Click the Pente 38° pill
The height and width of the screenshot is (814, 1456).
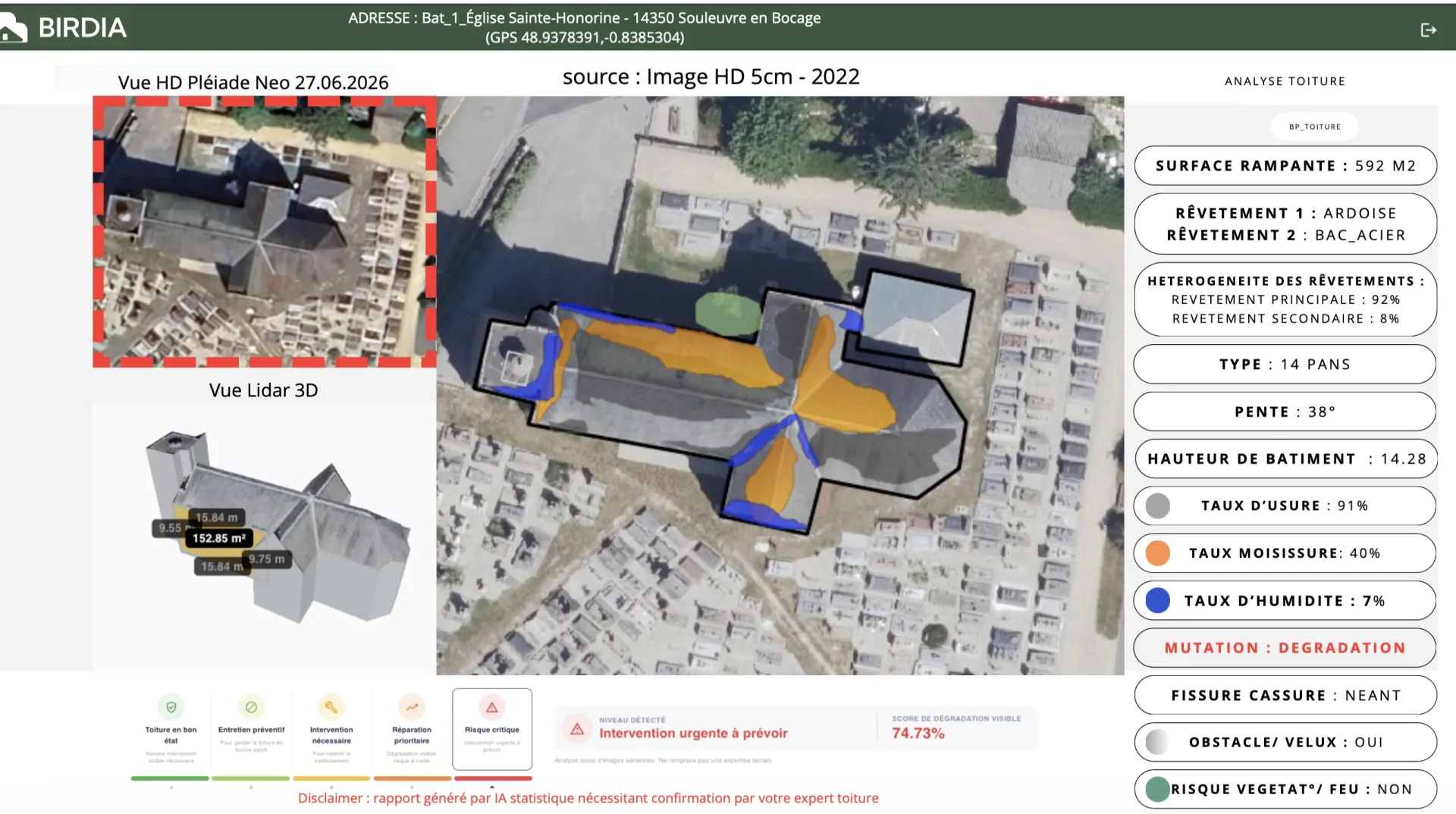(x=1285, y=412)
